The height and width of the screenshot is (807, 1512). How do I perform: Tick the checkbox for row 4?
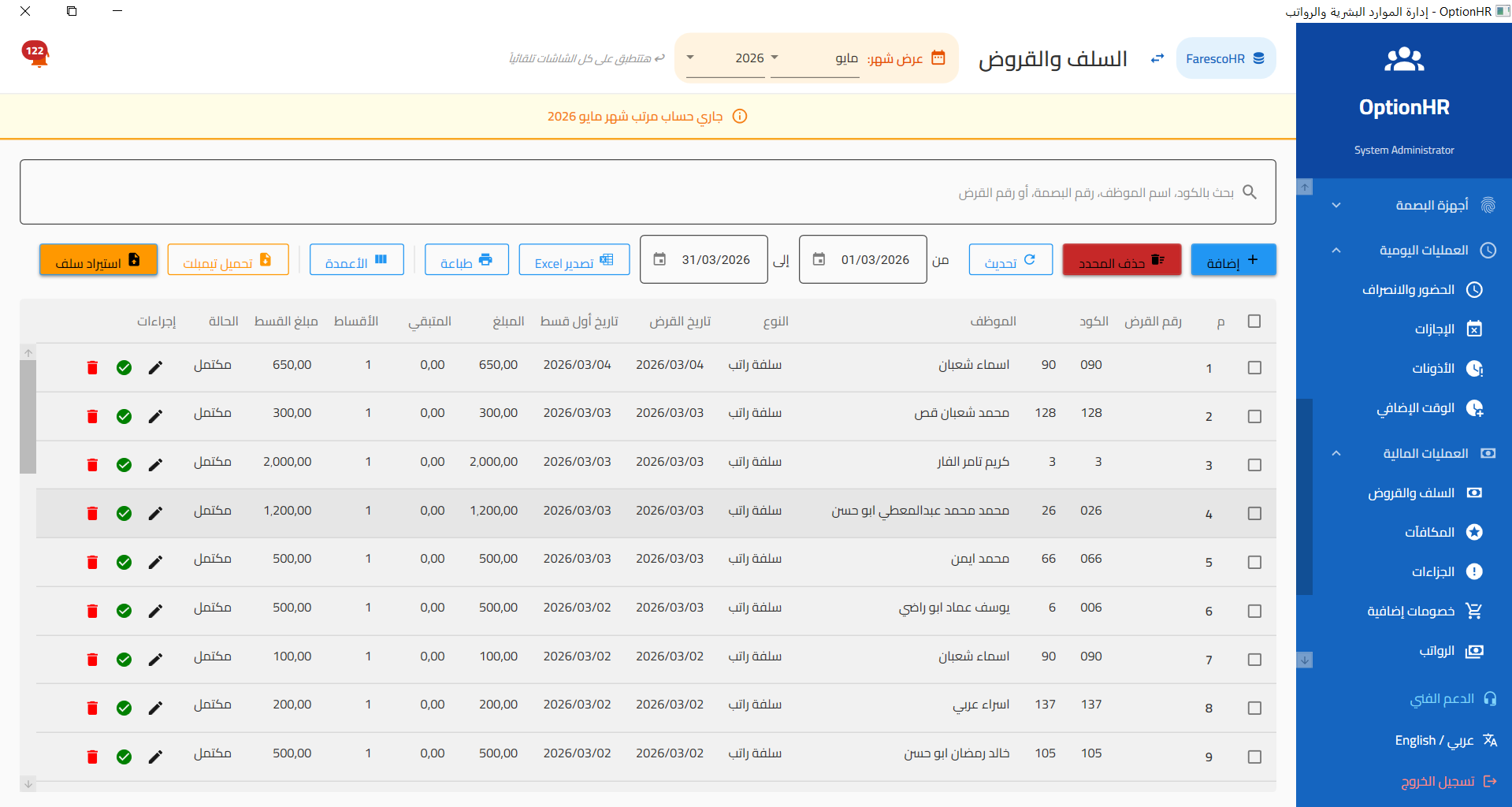(x=1254, y=514)
